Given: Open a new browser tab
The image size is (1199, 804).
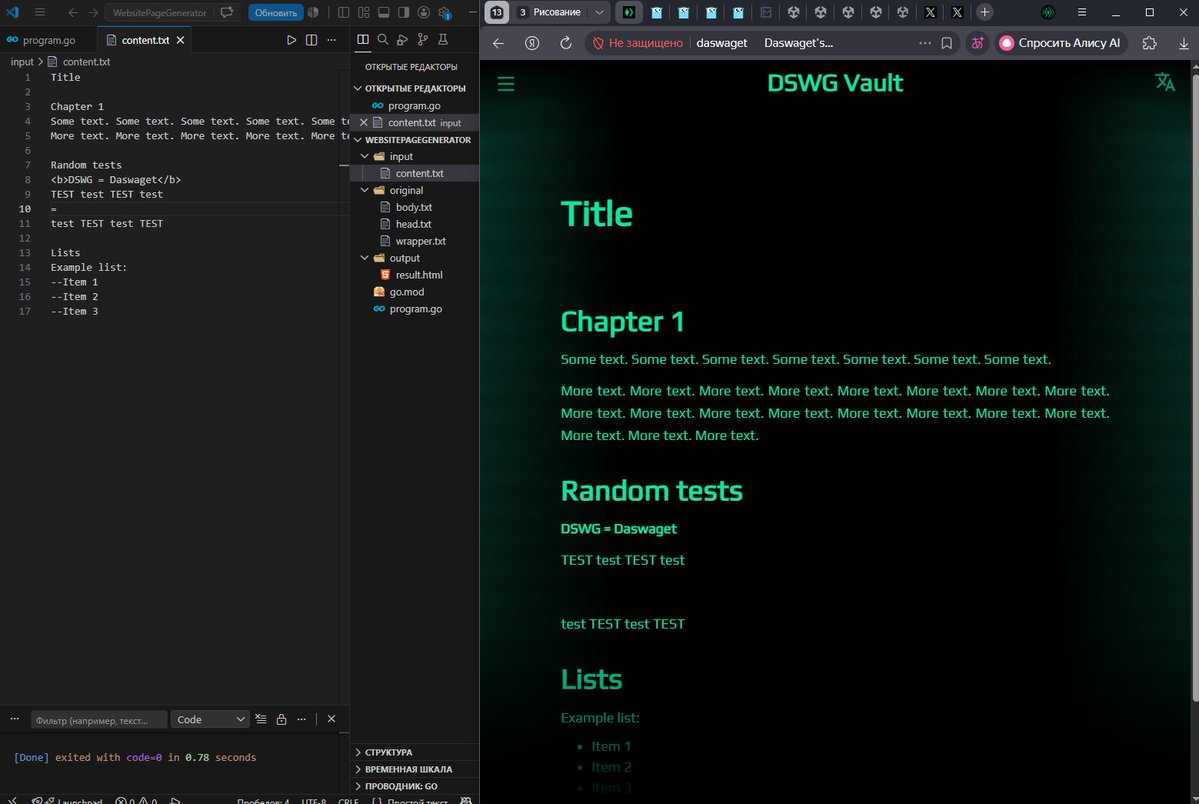Looking at the screenshot, I should (x=984, y=12).
